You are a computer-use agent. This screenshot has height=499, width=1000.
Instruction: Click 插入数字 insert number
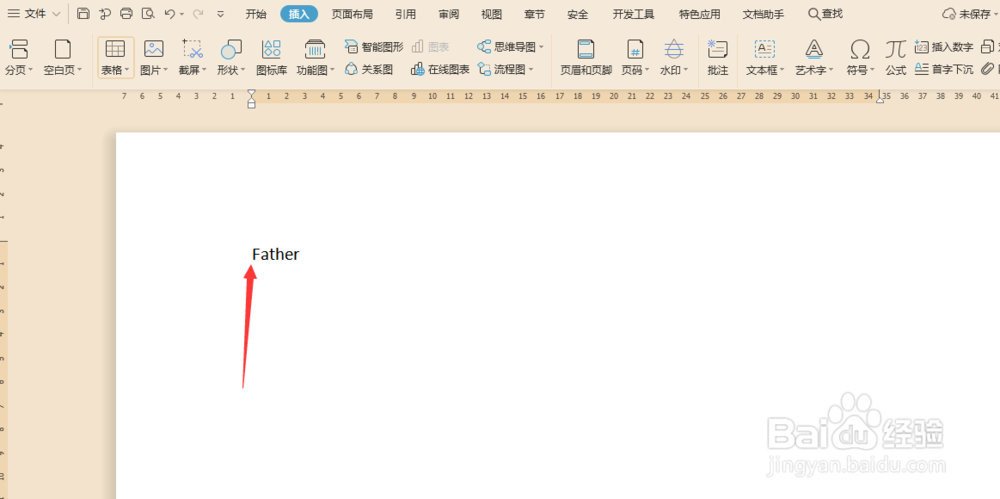pos(944,47)
